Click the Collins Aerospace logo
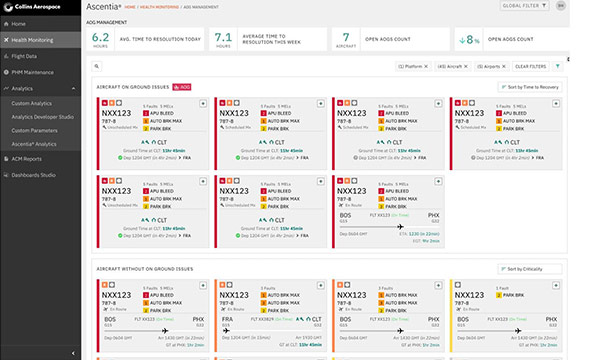 [x=32, y=7]
